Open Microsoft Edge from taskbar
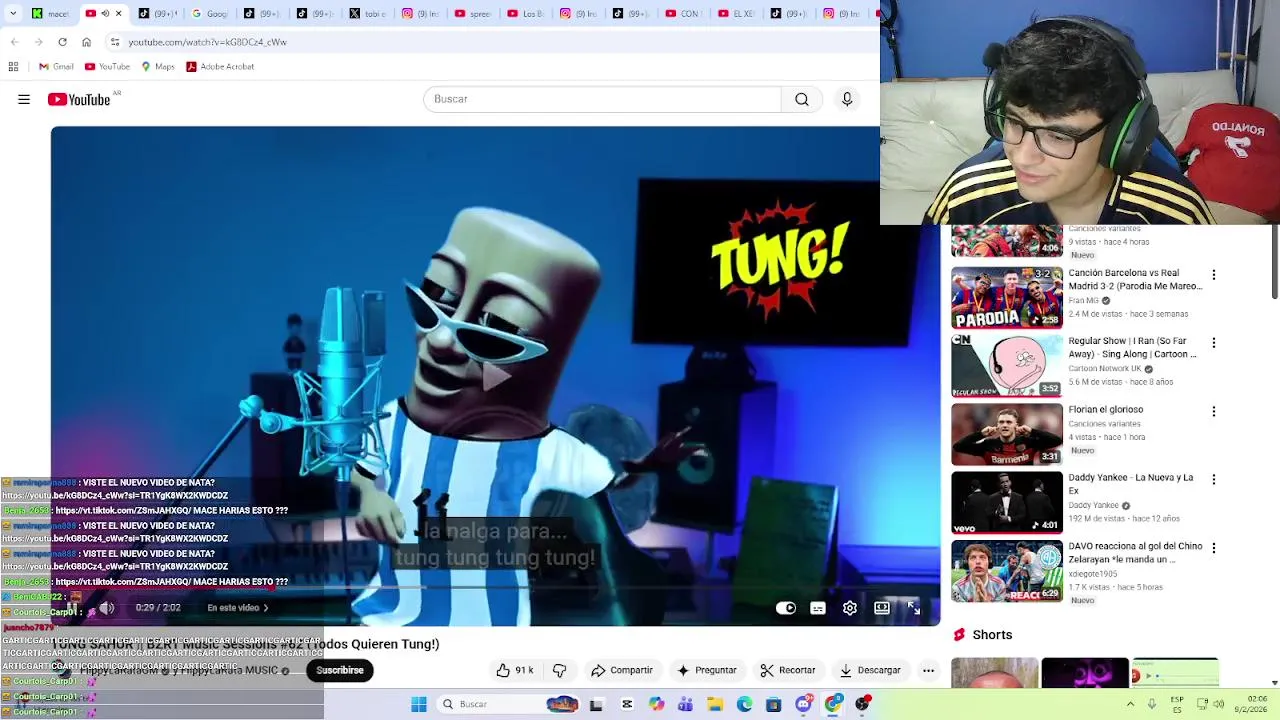The height and width of the screenshot is (720, 1280). pyautogui.click(x=744, y=704)
